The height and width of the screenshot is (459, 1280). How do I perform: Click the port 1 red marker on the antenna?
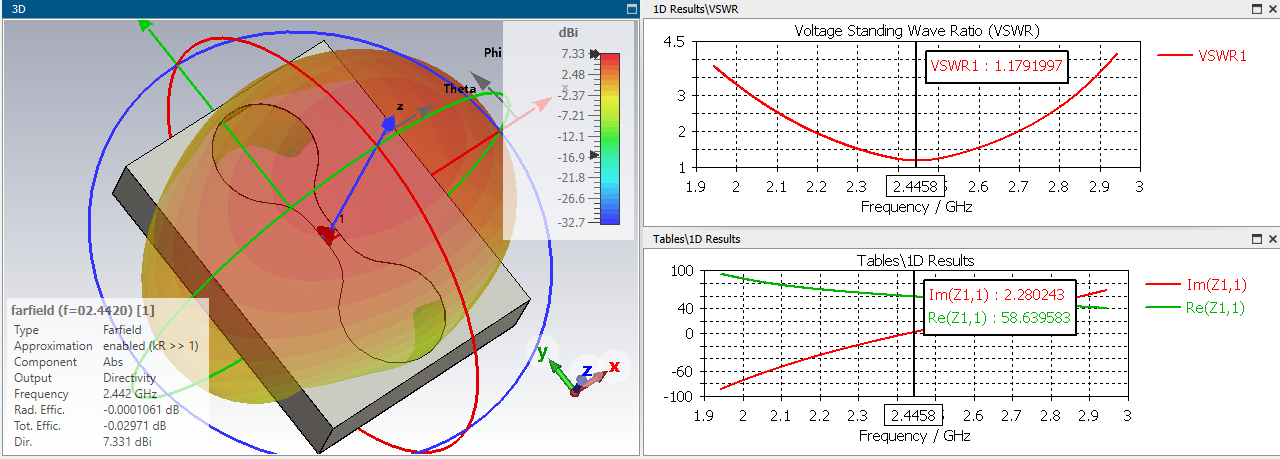click(329, 233)
